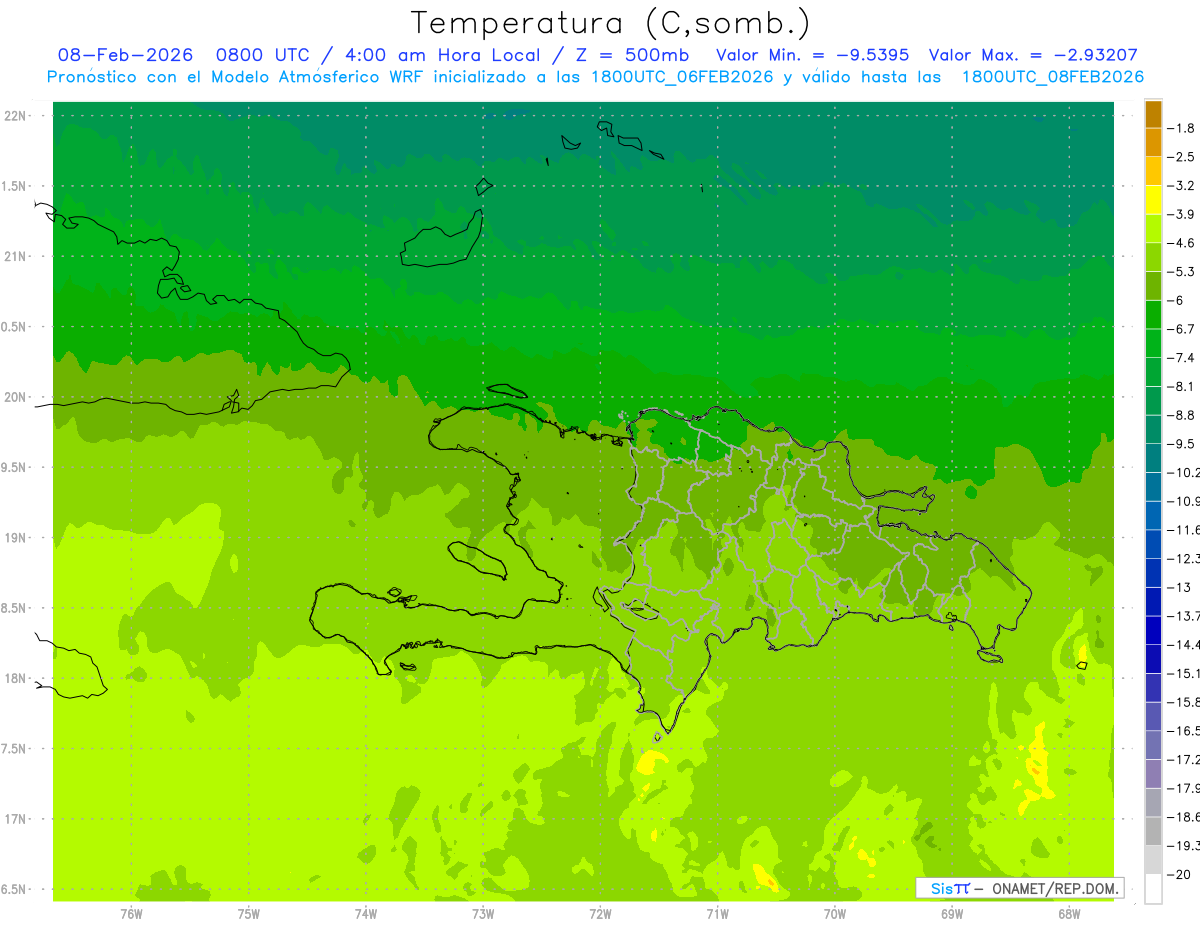The image size is (1200, 927).
Task: Click the forecast date '08-Feb-2026'
Action: click(125, 55)
